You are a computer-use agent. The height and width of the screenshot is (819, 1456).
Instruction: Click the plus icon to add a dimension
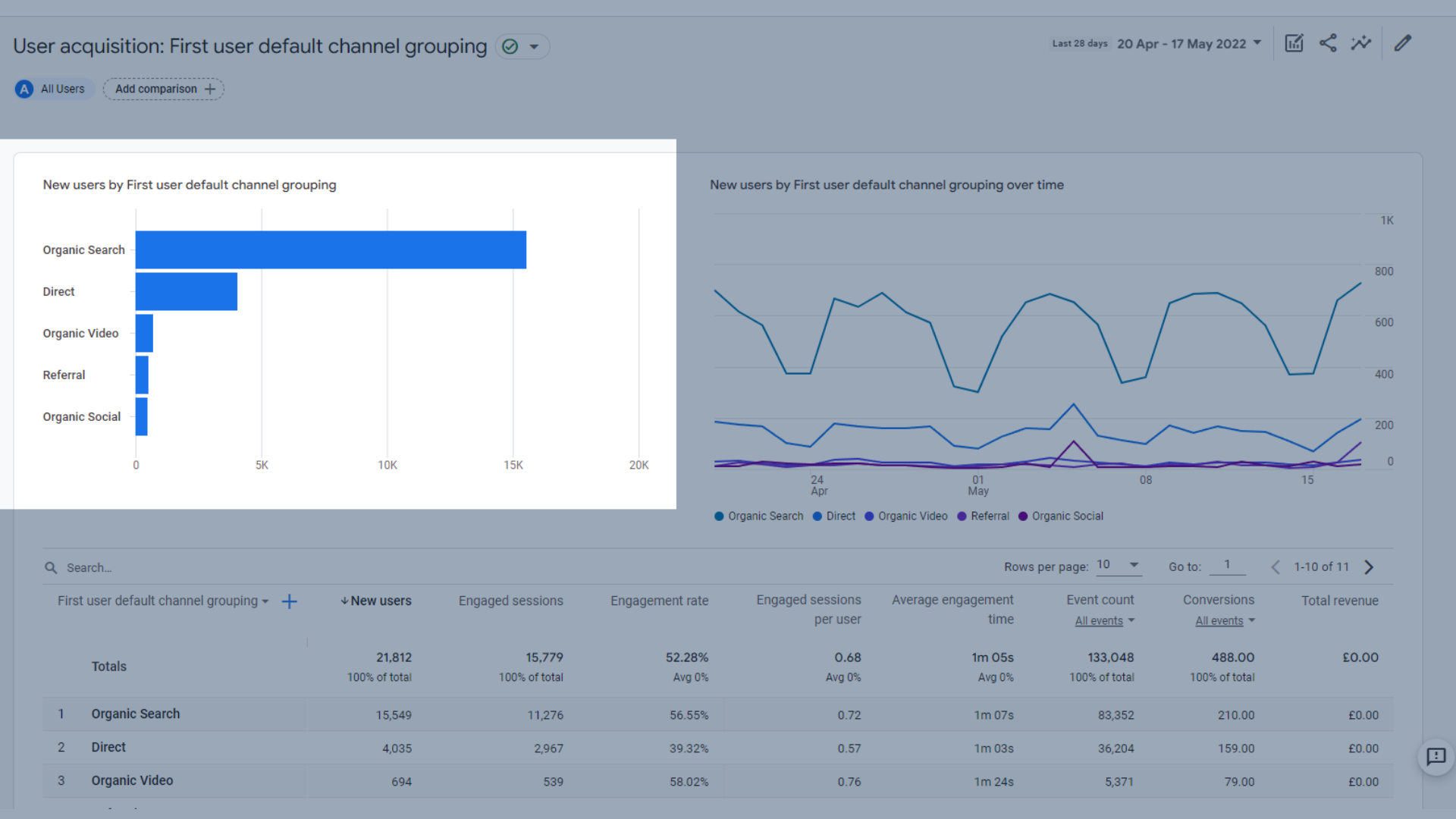tap(289, 601)
